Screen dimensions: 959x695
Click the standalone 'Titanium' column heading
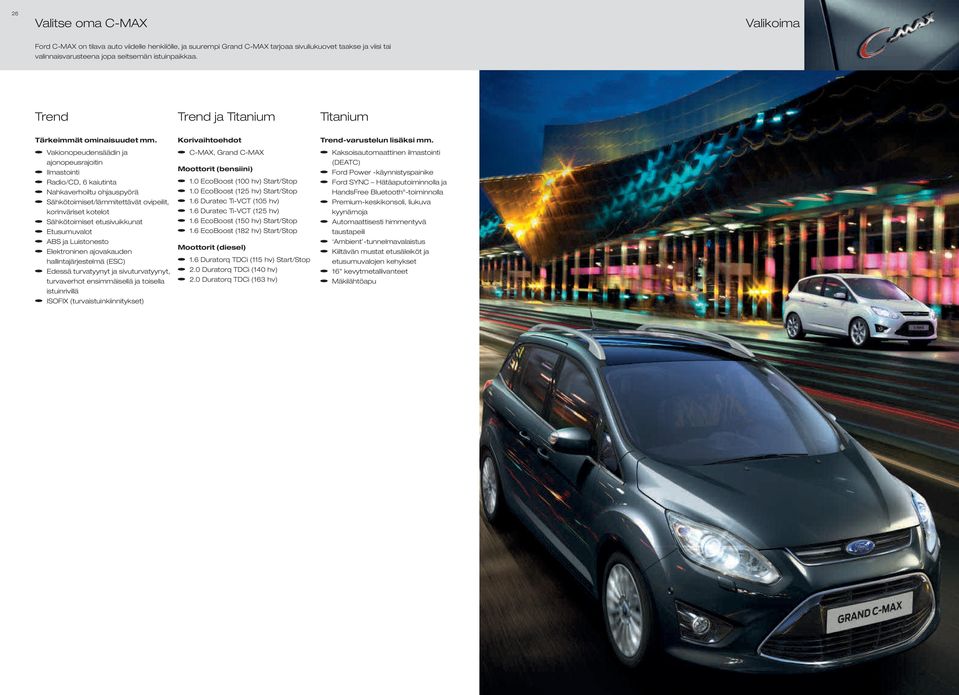click(x=344, y=117)
